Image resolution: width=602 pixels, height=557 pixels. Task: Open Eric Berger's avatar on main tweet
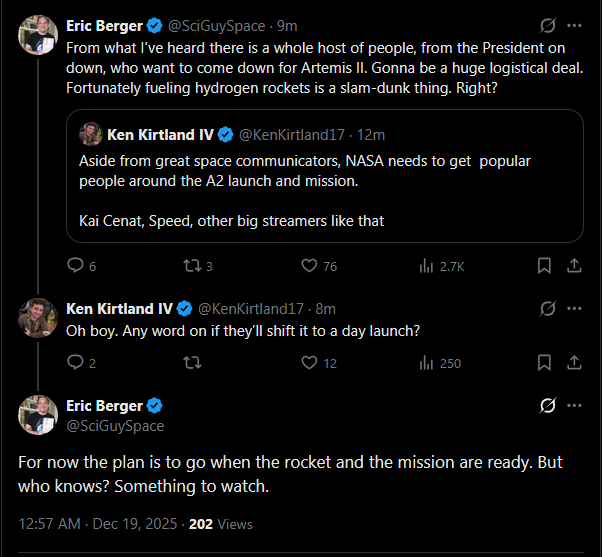(x=38, y=414)
